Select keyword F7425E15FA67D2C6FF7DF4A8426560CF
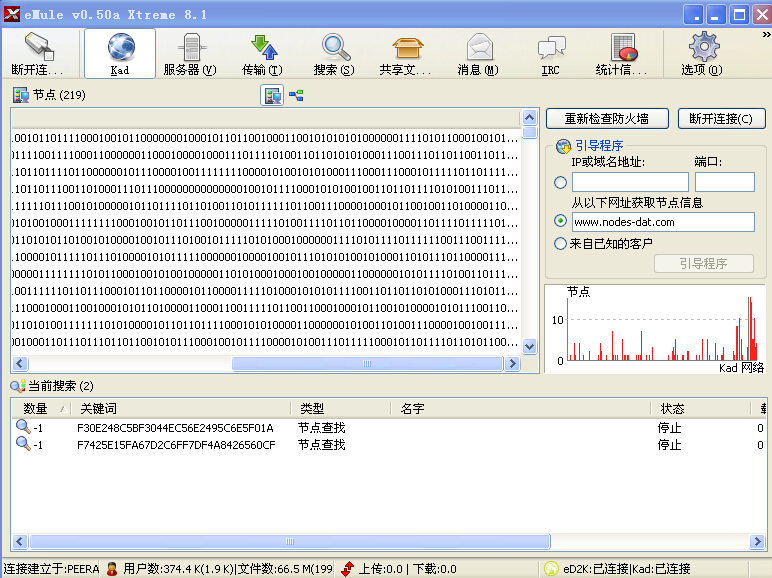Viewport: 772px width, 578px height. click(176, 445)
